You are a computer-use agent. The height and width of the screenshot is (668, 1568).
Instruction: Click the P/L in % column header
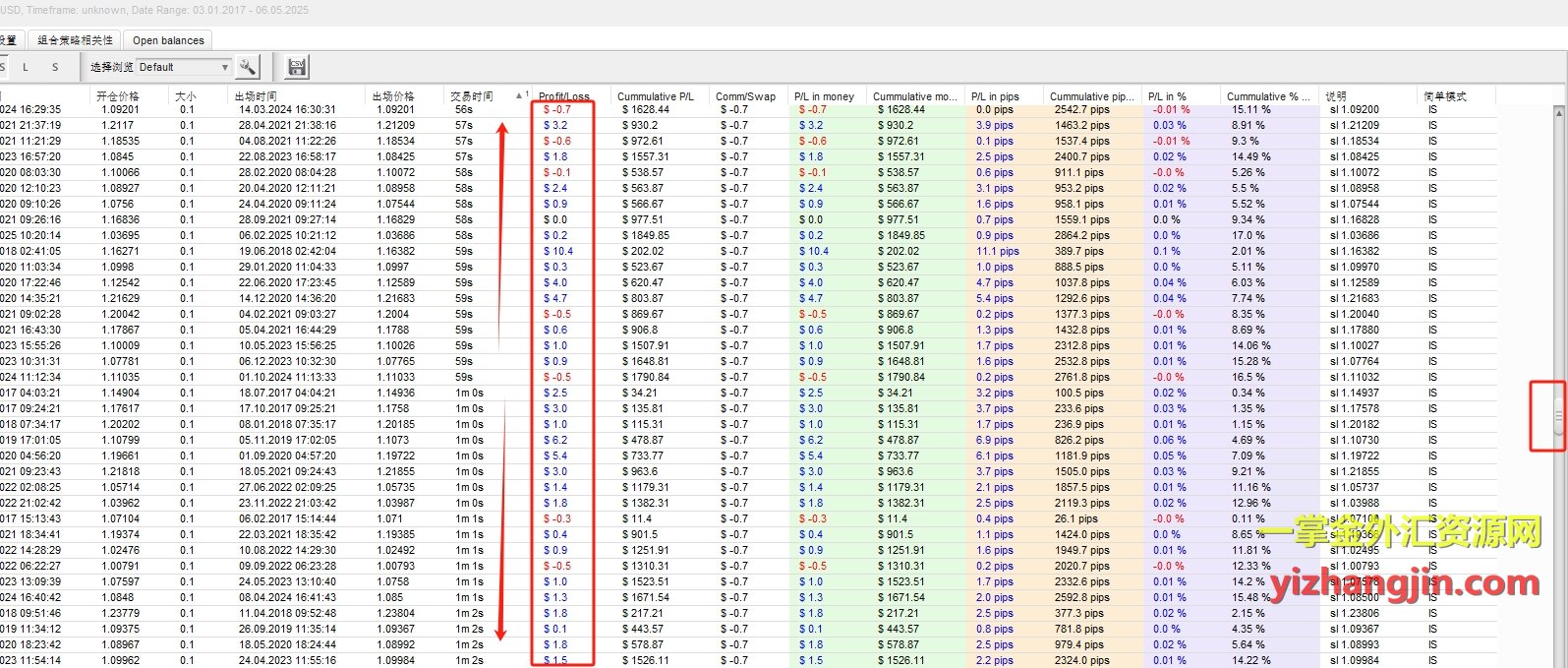(x=1167, y=96)
